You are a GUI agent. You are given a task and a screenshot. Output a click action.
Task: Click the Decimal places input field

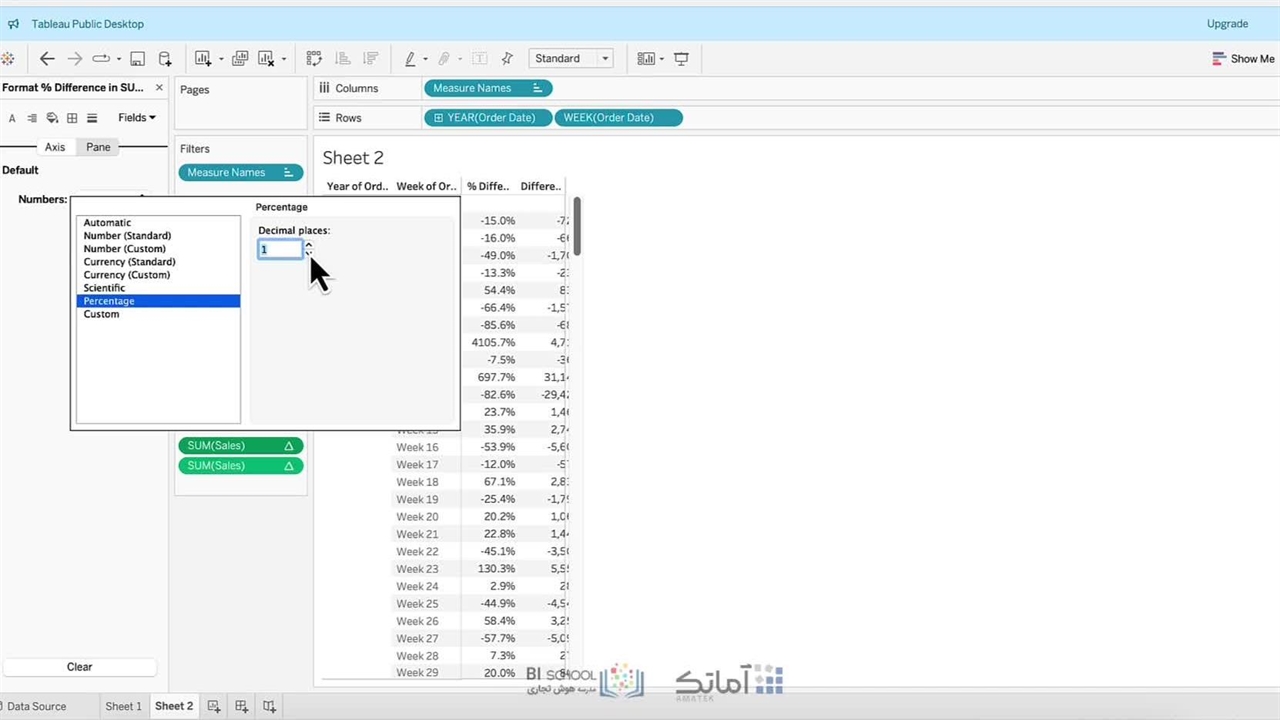280,250
